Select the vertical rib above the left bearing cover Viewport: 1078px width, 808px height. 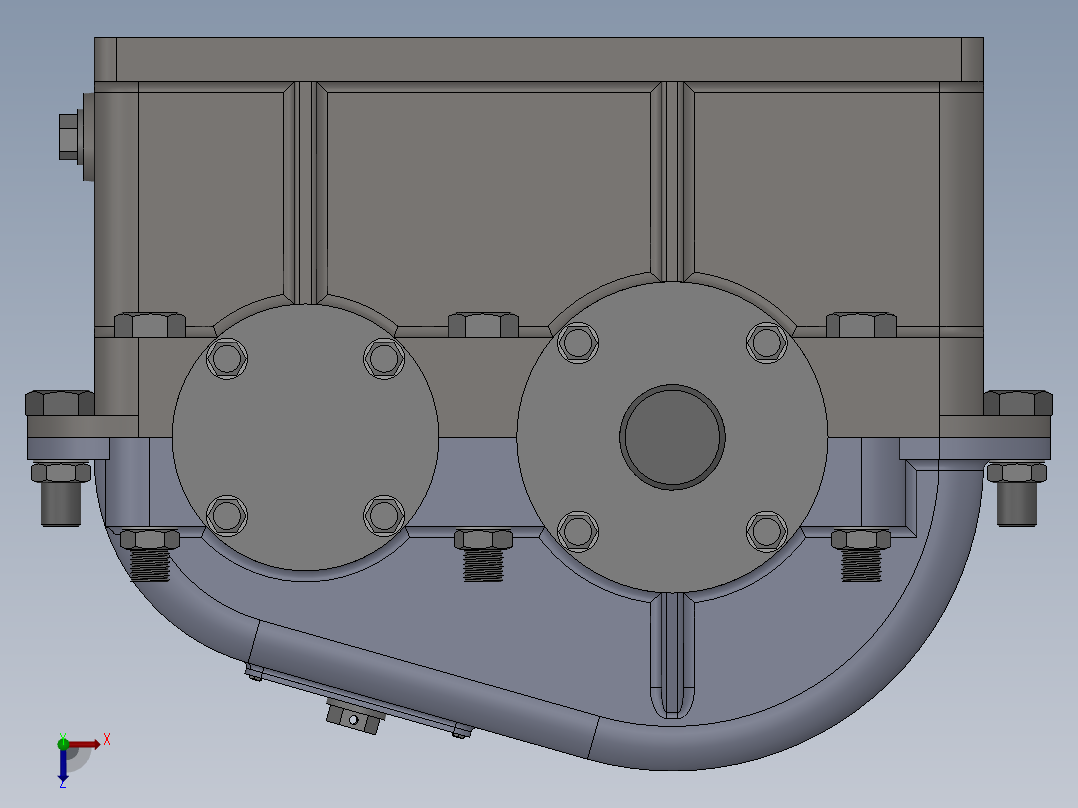[305, 193]
